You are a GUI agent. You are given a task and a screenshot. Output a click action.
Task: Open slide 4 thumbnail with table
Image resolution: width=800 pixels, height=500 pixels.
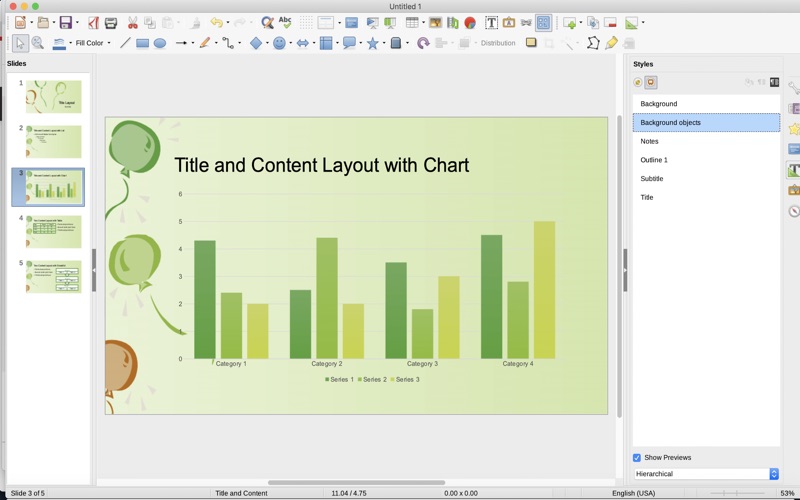54,232
